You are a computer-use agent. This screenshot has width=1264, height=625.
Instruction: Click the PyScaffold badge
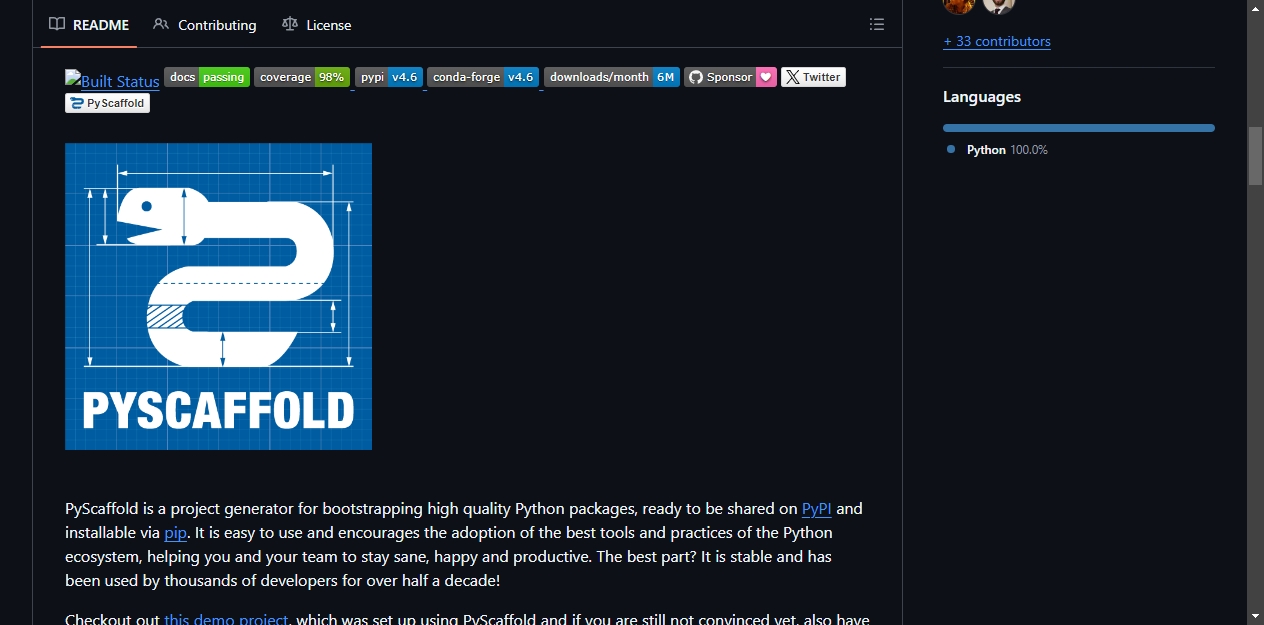pyautogui.click(x=107, y=103)
